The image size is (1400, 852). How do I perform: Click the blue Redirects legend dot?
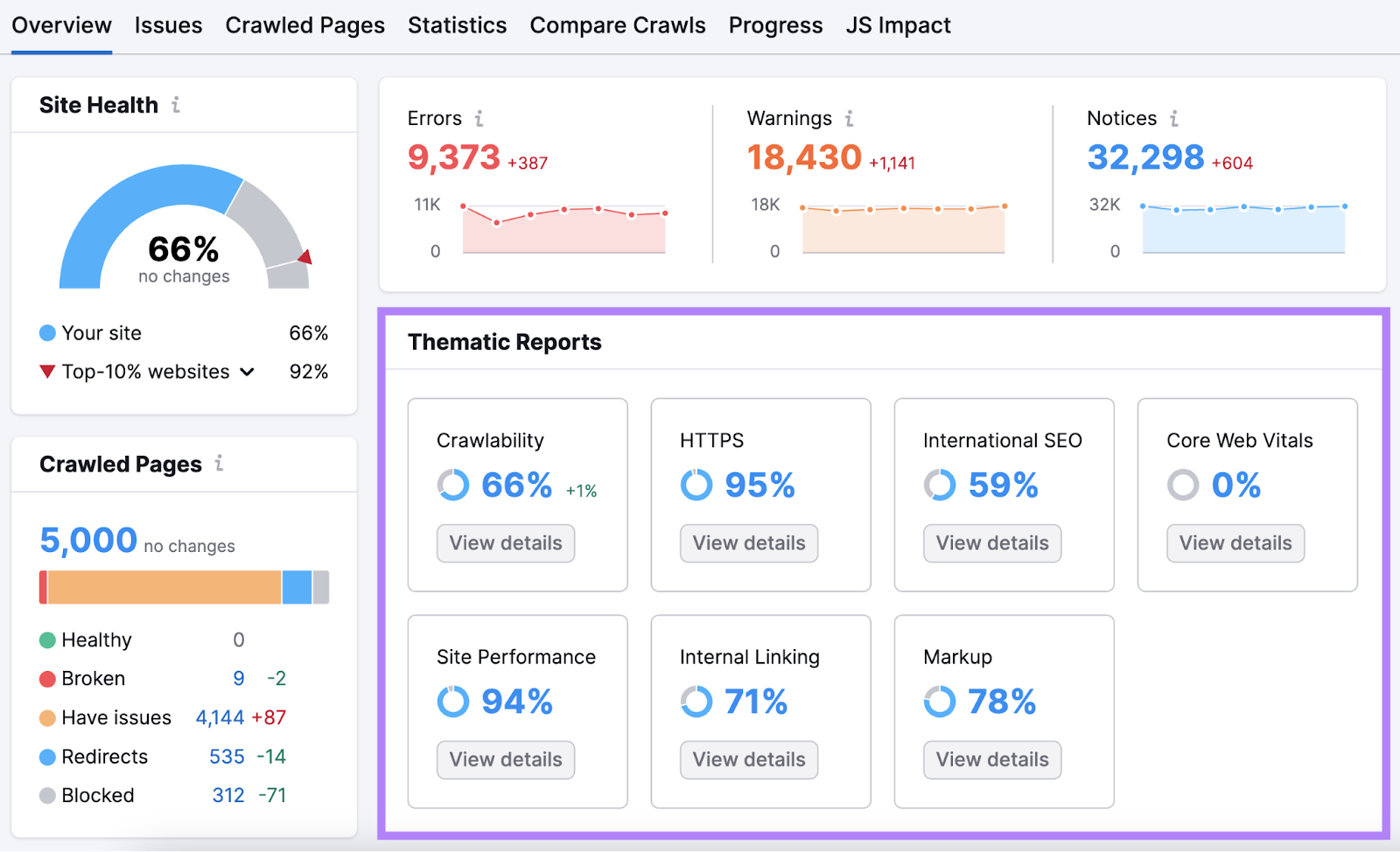tap(47, 757)
